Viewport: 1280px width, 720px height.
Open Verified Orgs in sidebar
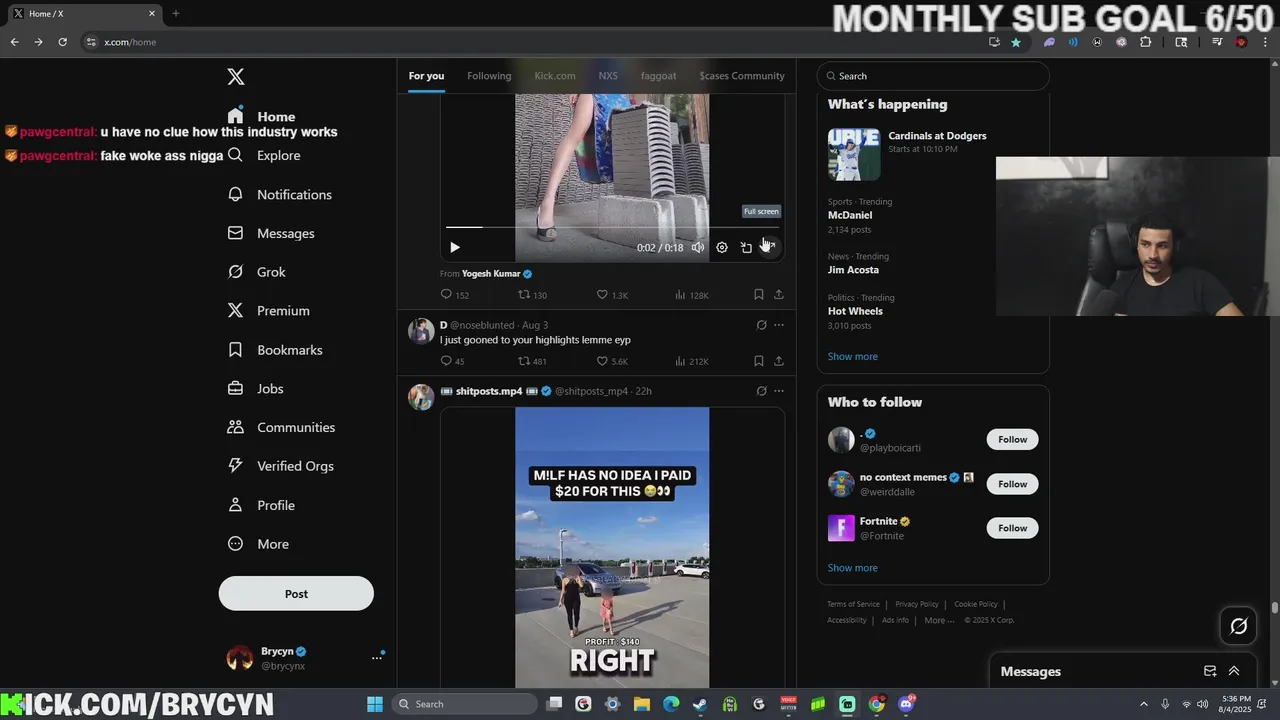(280, 466)
